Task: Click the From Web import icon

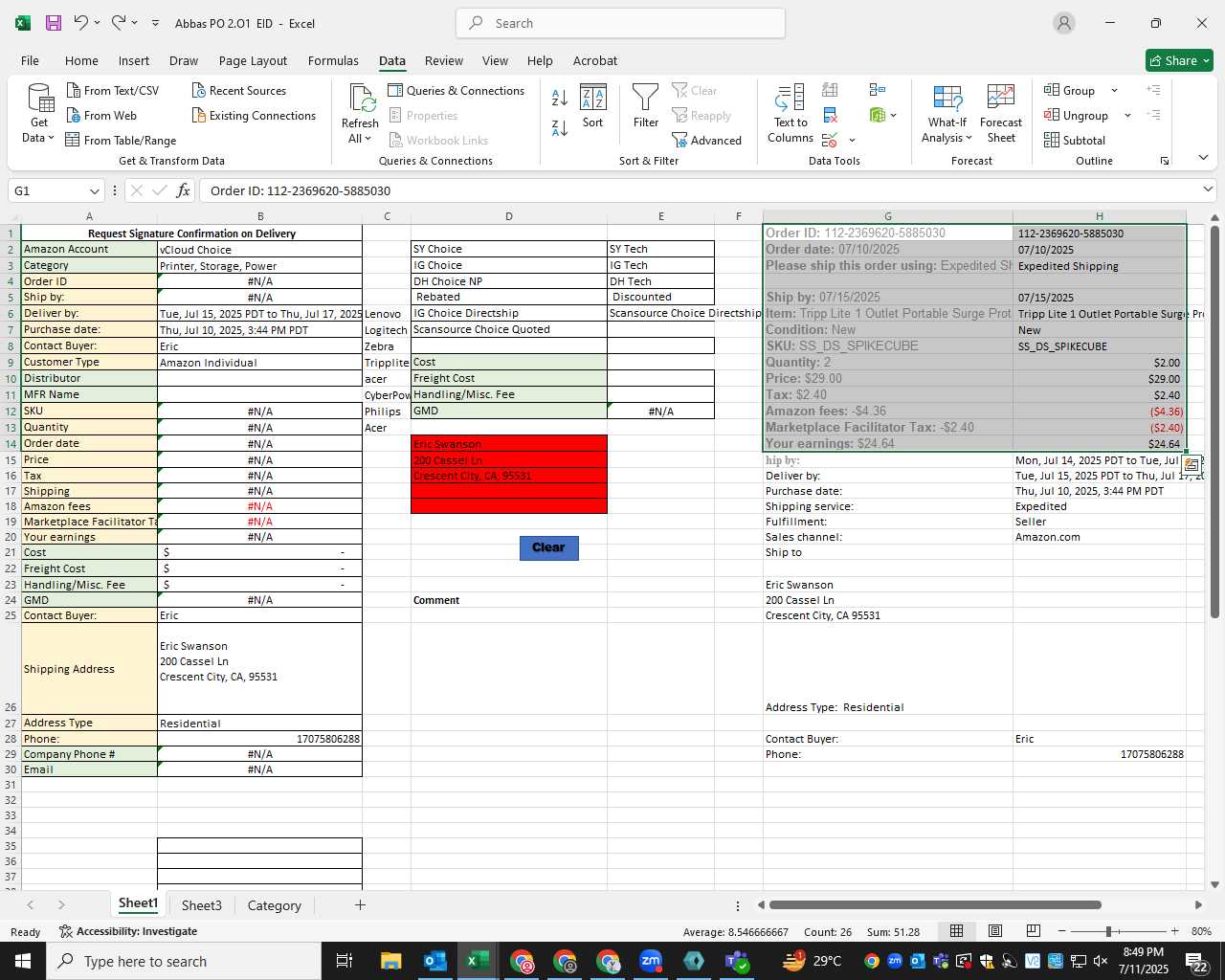Action: click(101, 115)
